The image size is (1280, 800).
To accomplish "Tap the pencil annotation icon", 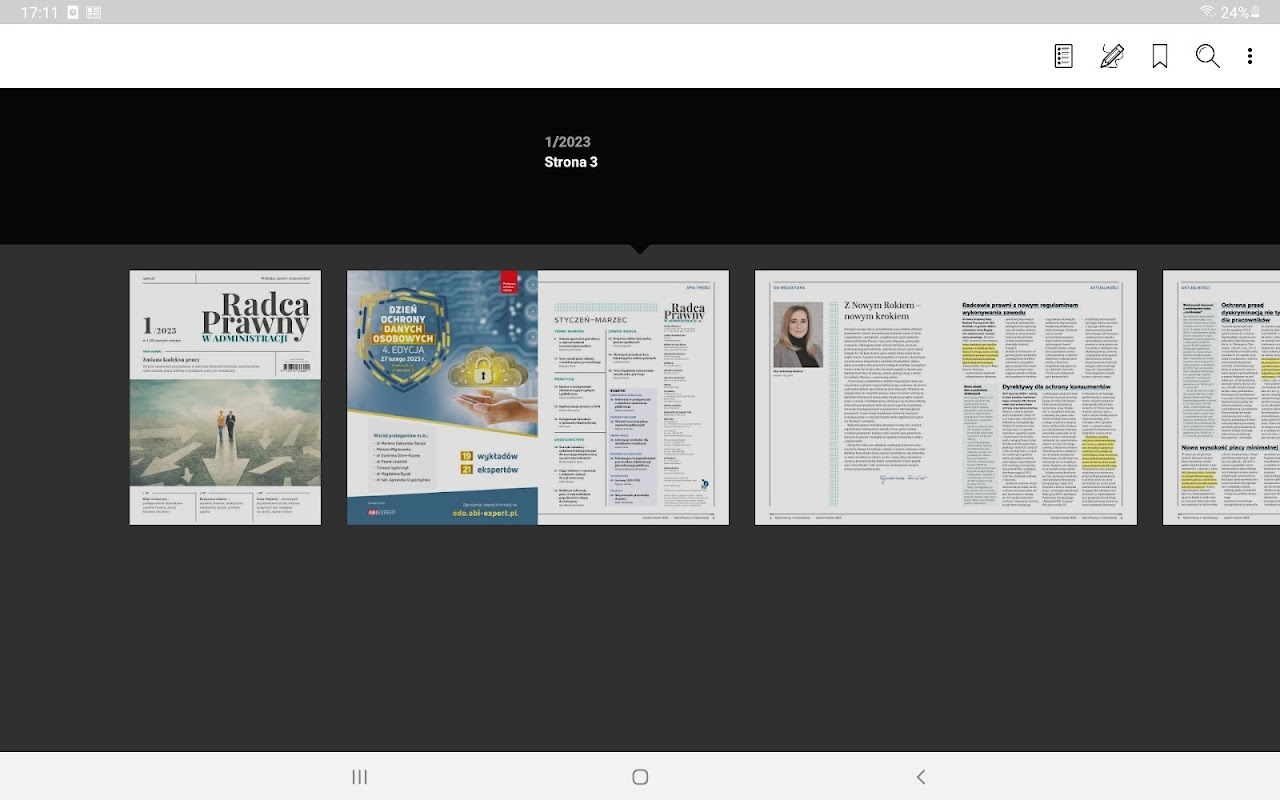I will pyautogui.click(x=1112, y=56).
